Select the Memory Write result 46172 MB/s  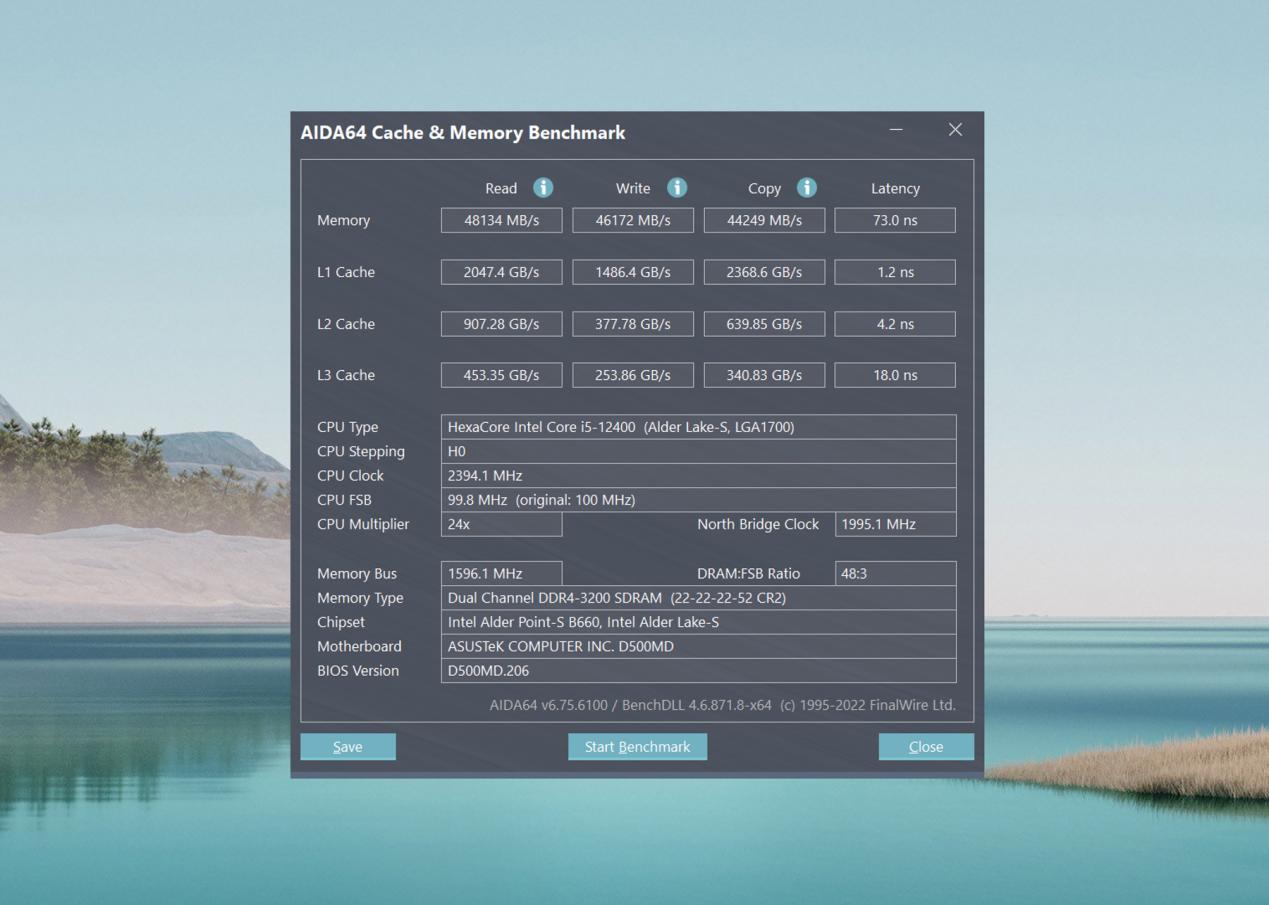point(633,220)
